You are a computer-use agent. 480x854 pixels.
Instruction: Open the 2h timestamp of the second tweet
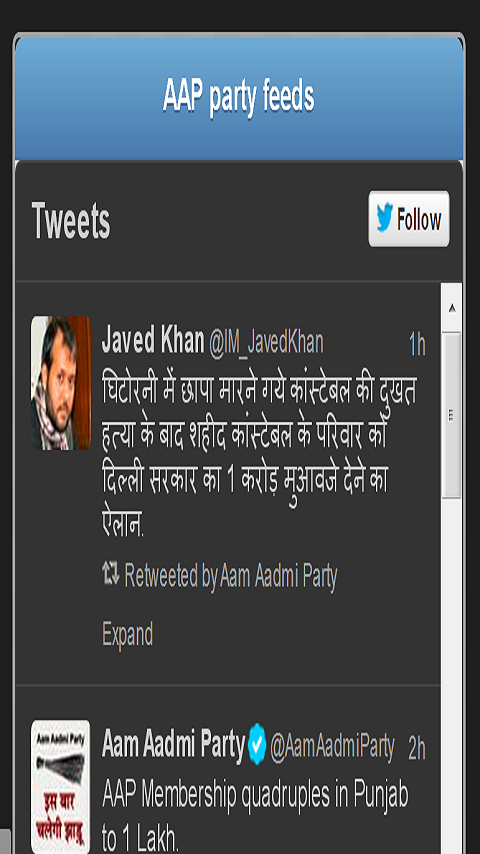(417, 749)
